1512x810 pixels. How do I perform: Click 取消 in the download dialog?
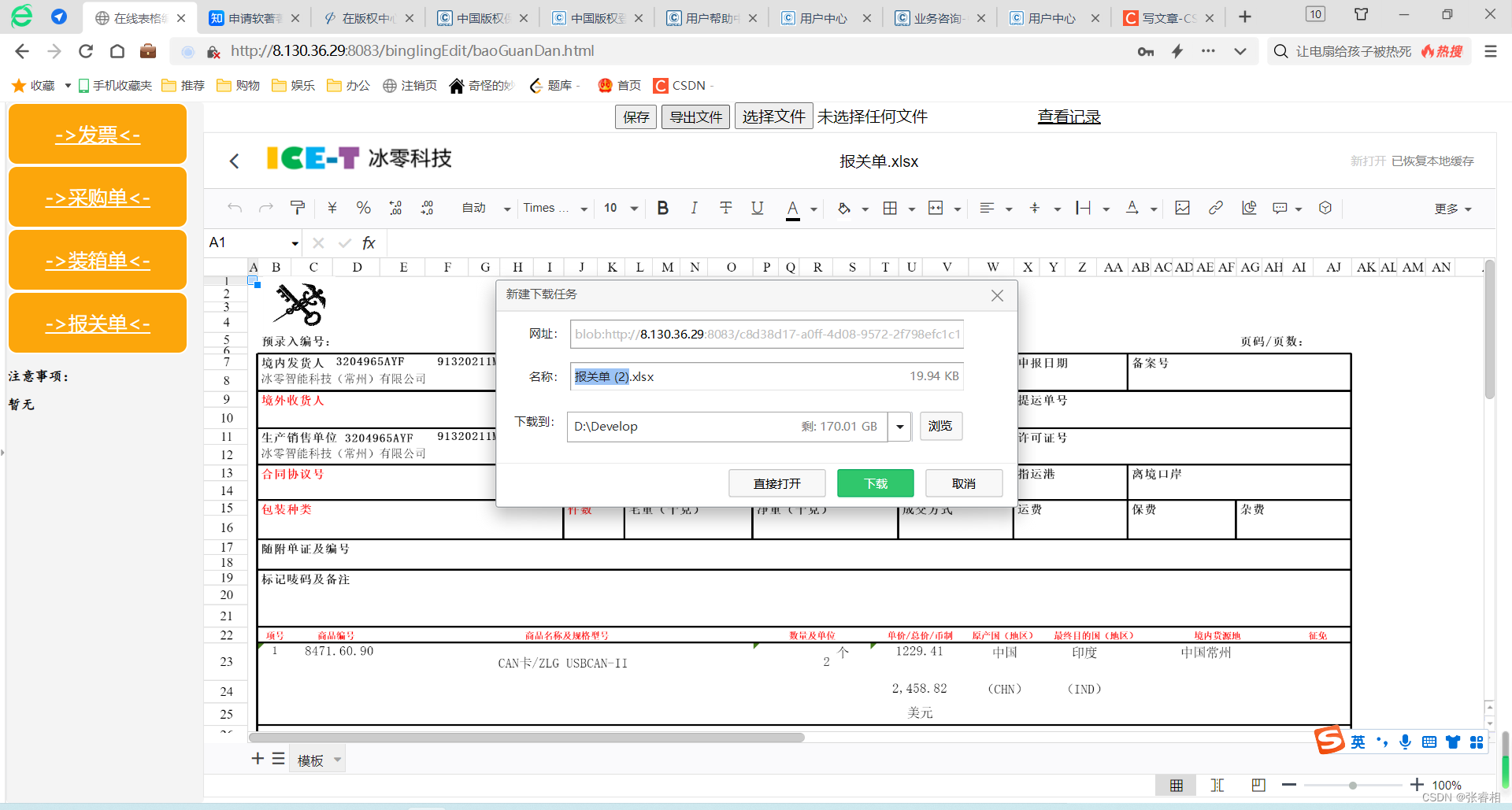964,483
